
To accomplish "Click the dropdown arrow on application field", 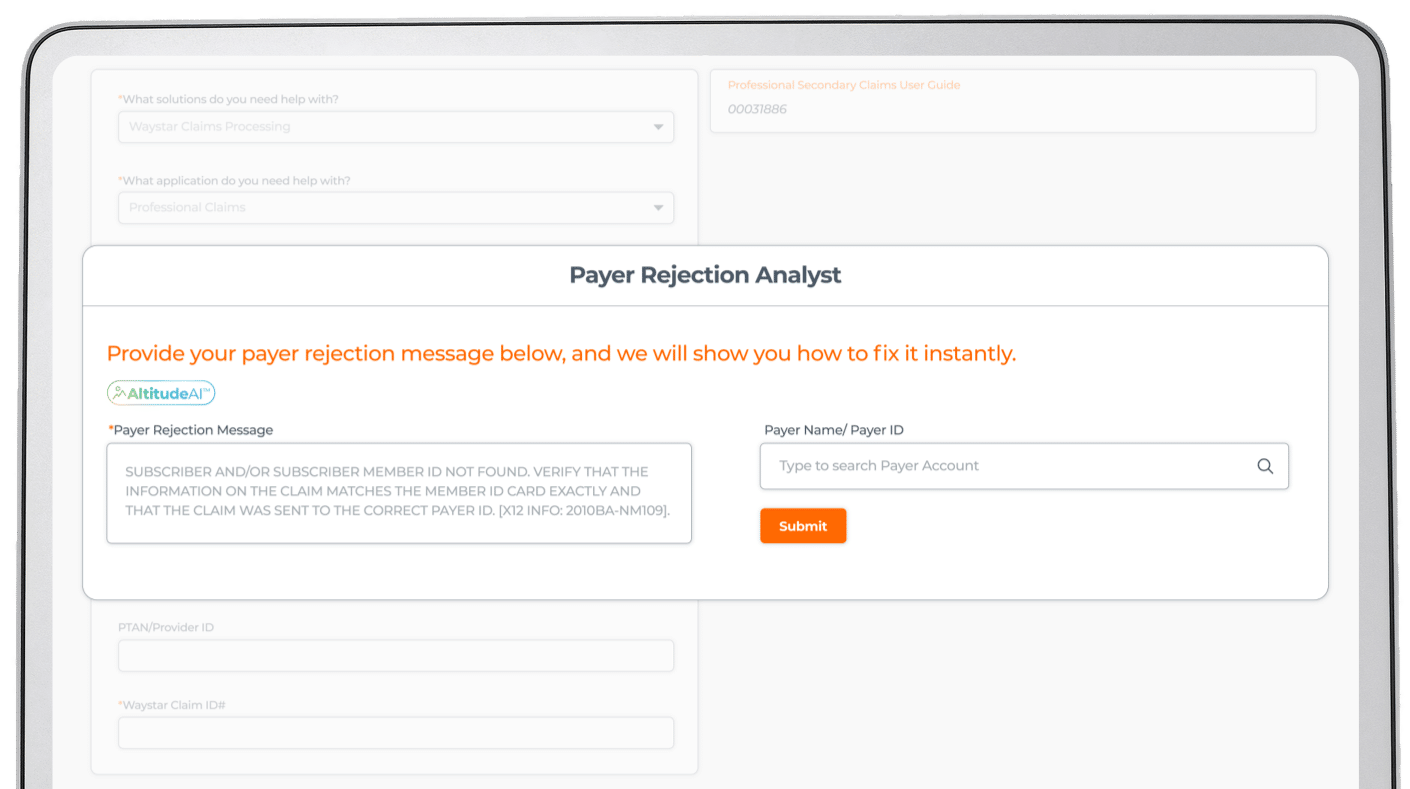I will (658, 207).
